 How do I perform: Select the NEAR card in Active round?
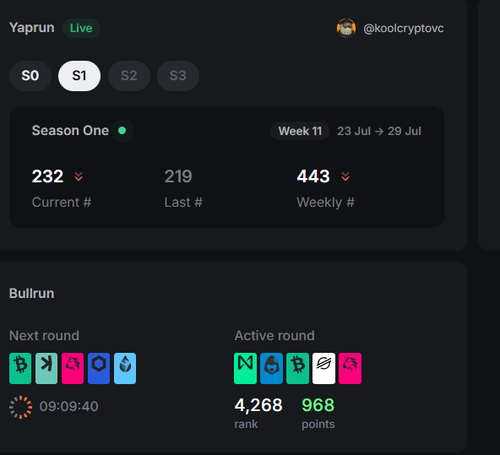245,368
